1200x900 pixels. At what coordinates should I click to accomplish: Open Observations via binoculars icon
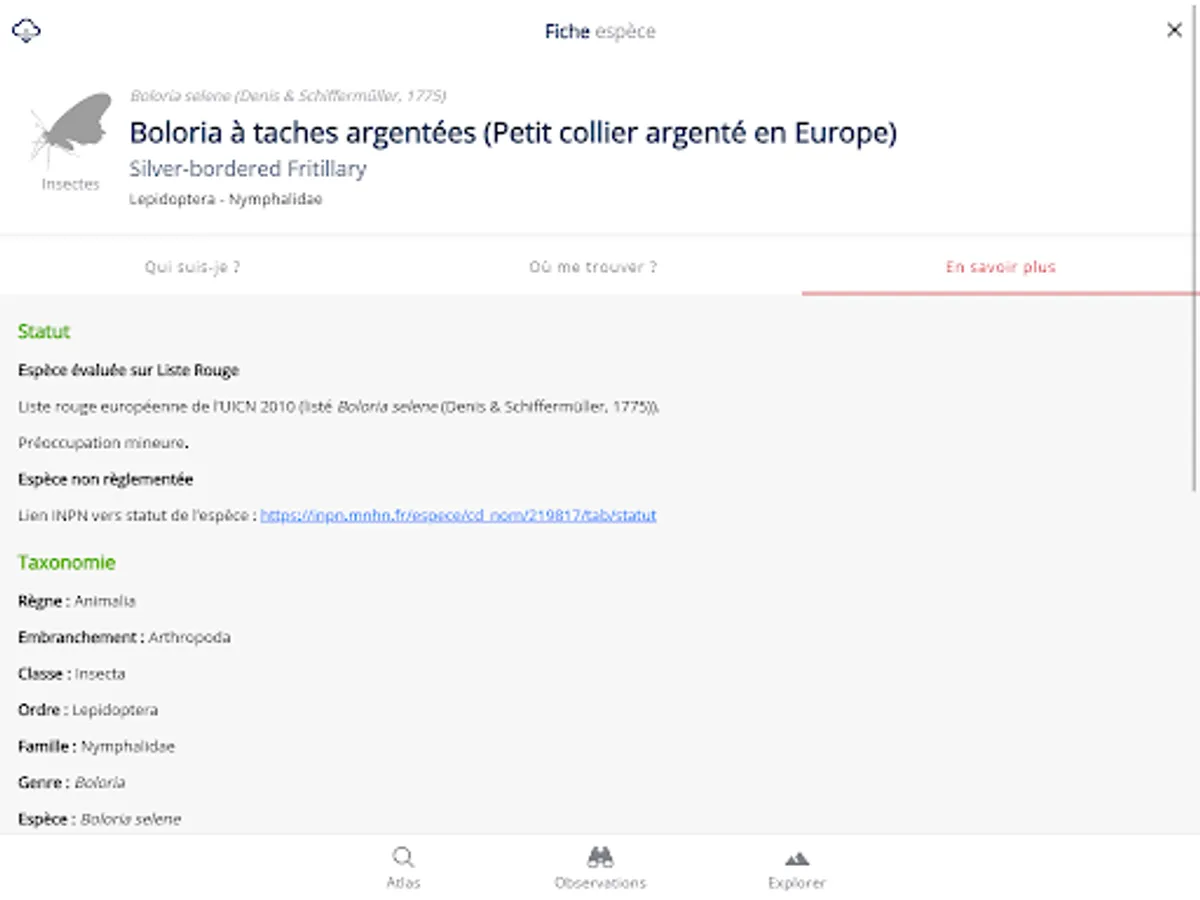click(x=600, y=858)
